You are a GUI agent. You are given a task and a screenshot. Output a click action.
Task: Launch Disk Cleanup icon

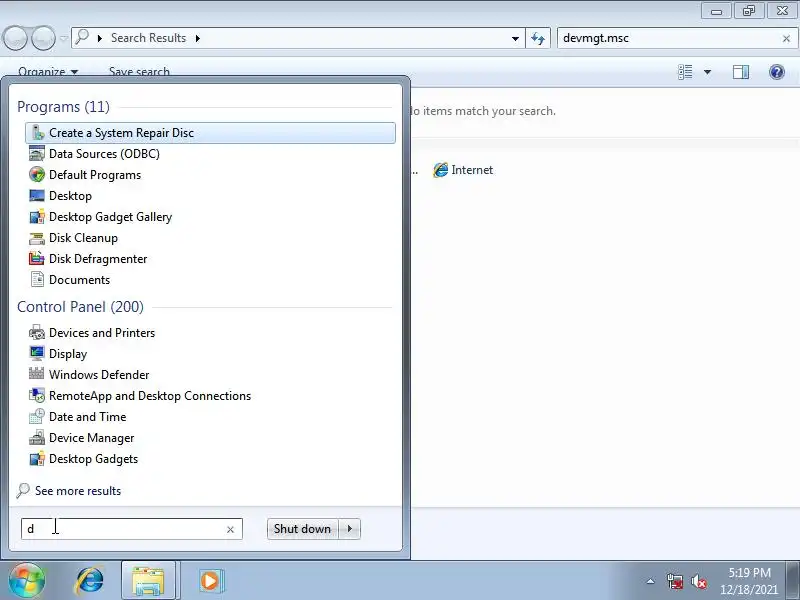tap(37, 238)
